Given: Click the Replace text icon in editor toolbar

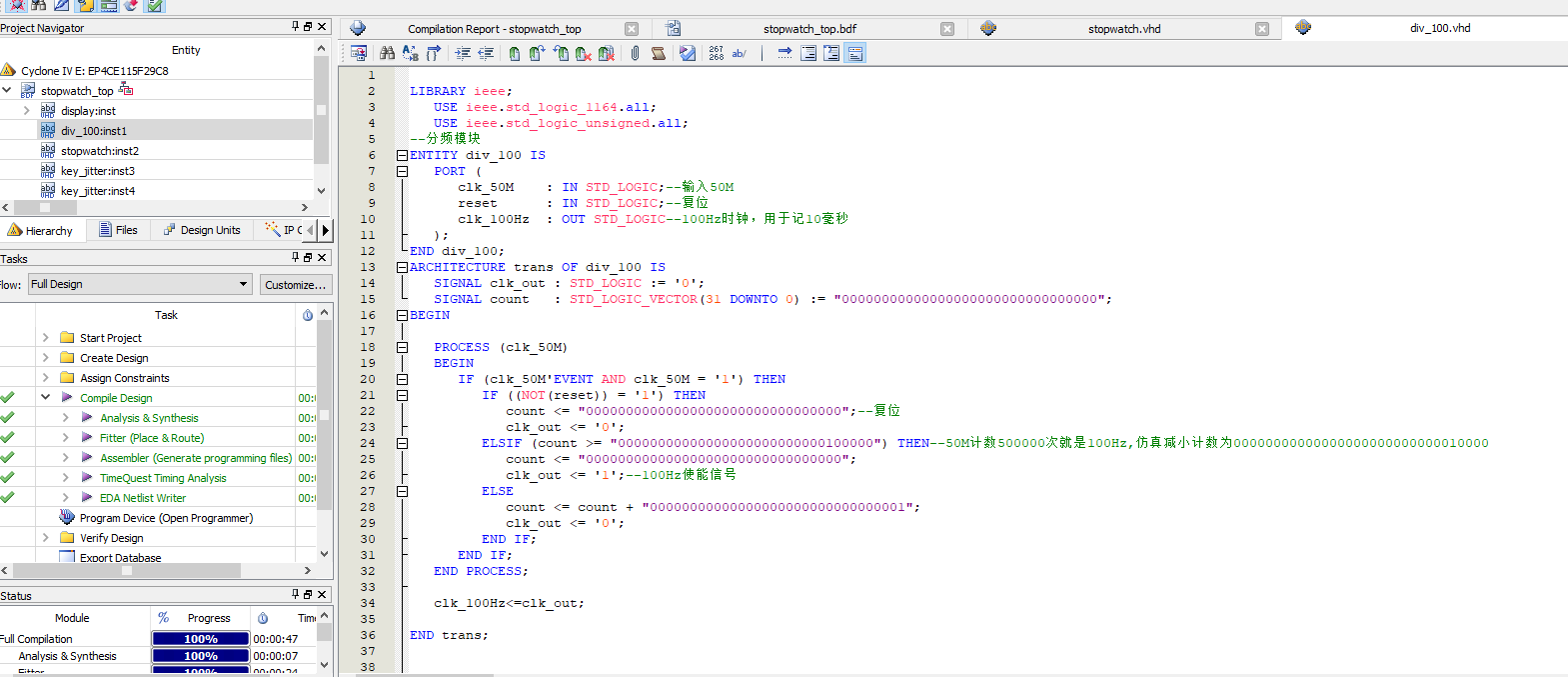Looking at the screenshot, I should coord(411,53).
